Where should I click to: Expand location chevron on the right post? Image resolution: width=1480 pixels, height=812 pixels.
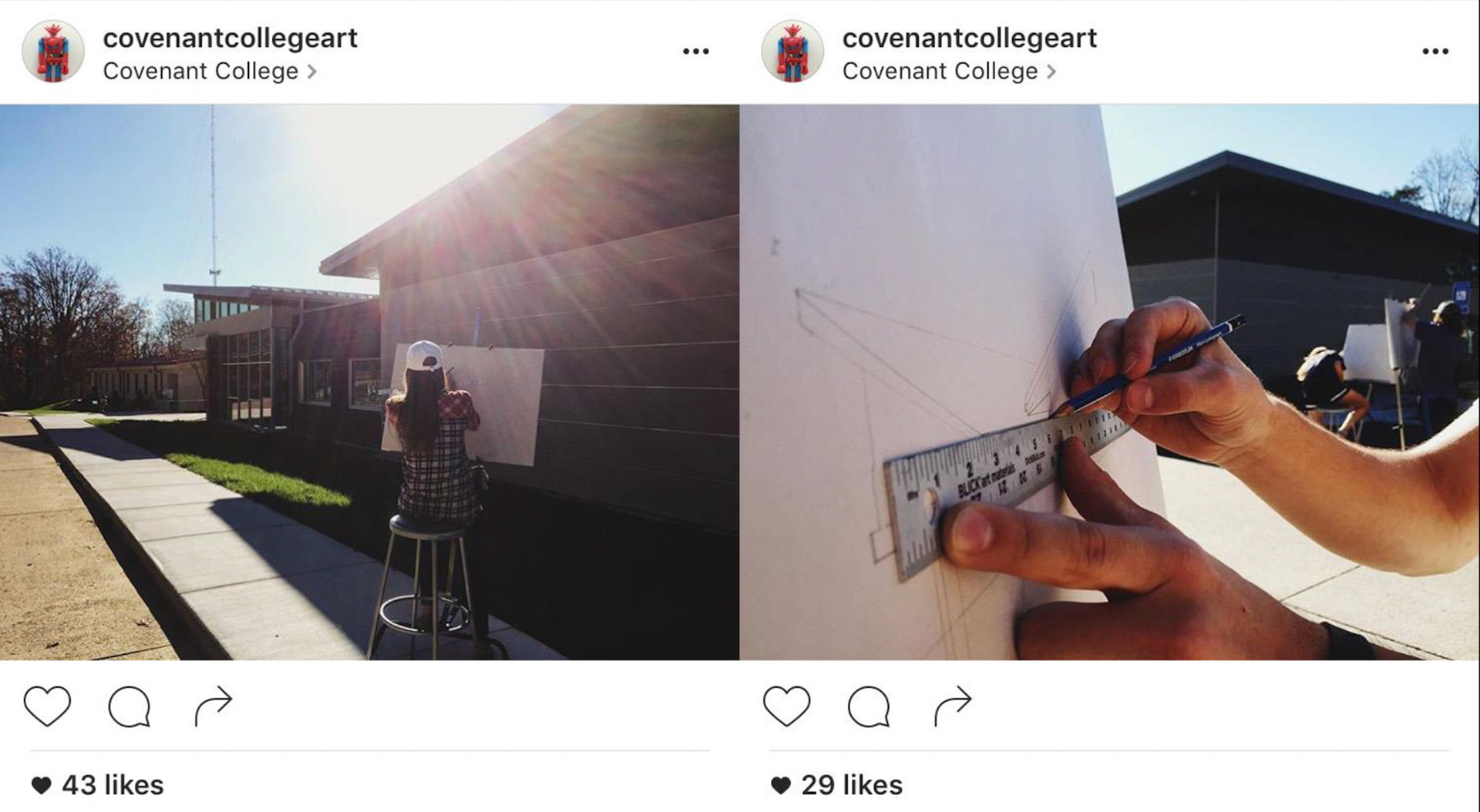pos(1051,72)
